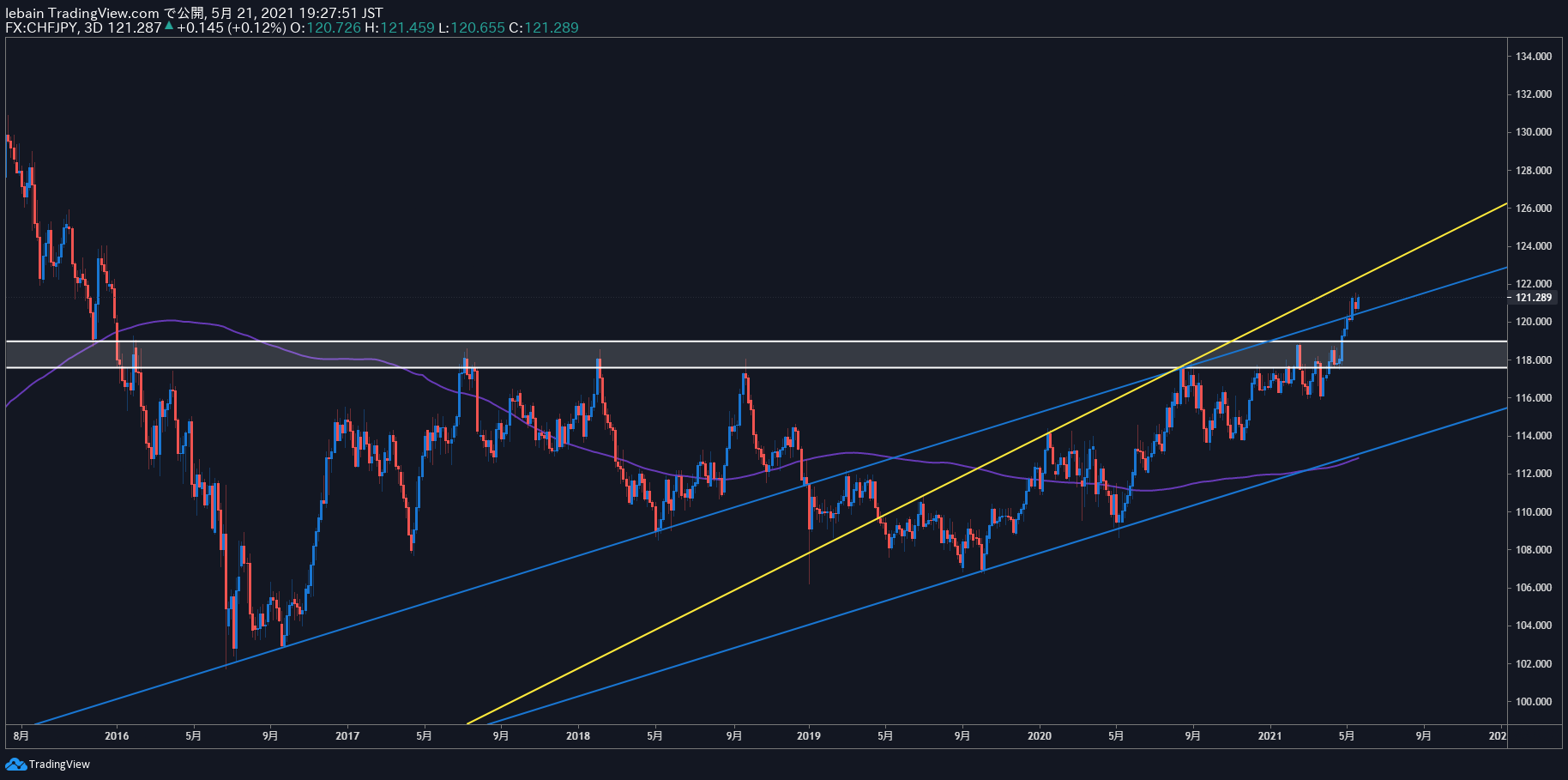Click the 2020 time axis label
The width and height of the screenshot is (1568, 780).
tap(1040, 735)
